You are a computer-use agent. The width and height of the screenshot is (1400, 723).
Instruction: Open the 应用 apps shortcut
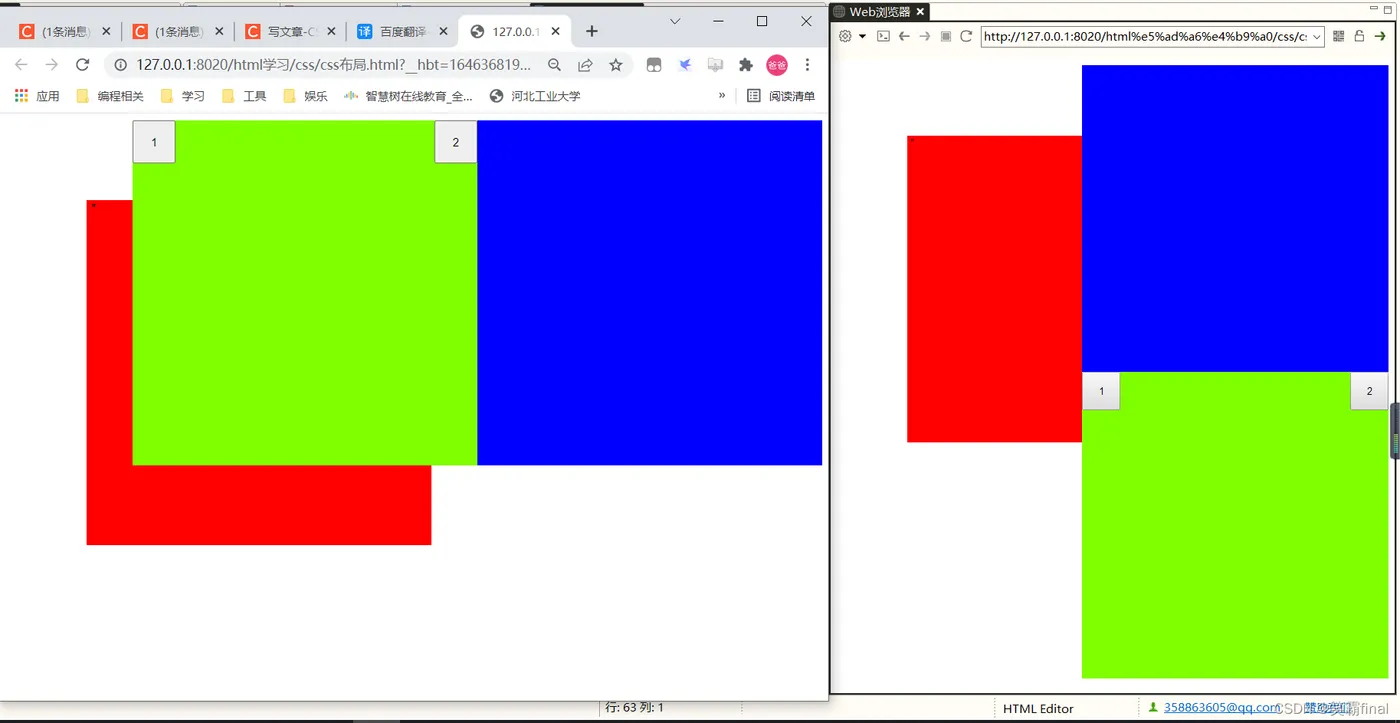[37, 96]
